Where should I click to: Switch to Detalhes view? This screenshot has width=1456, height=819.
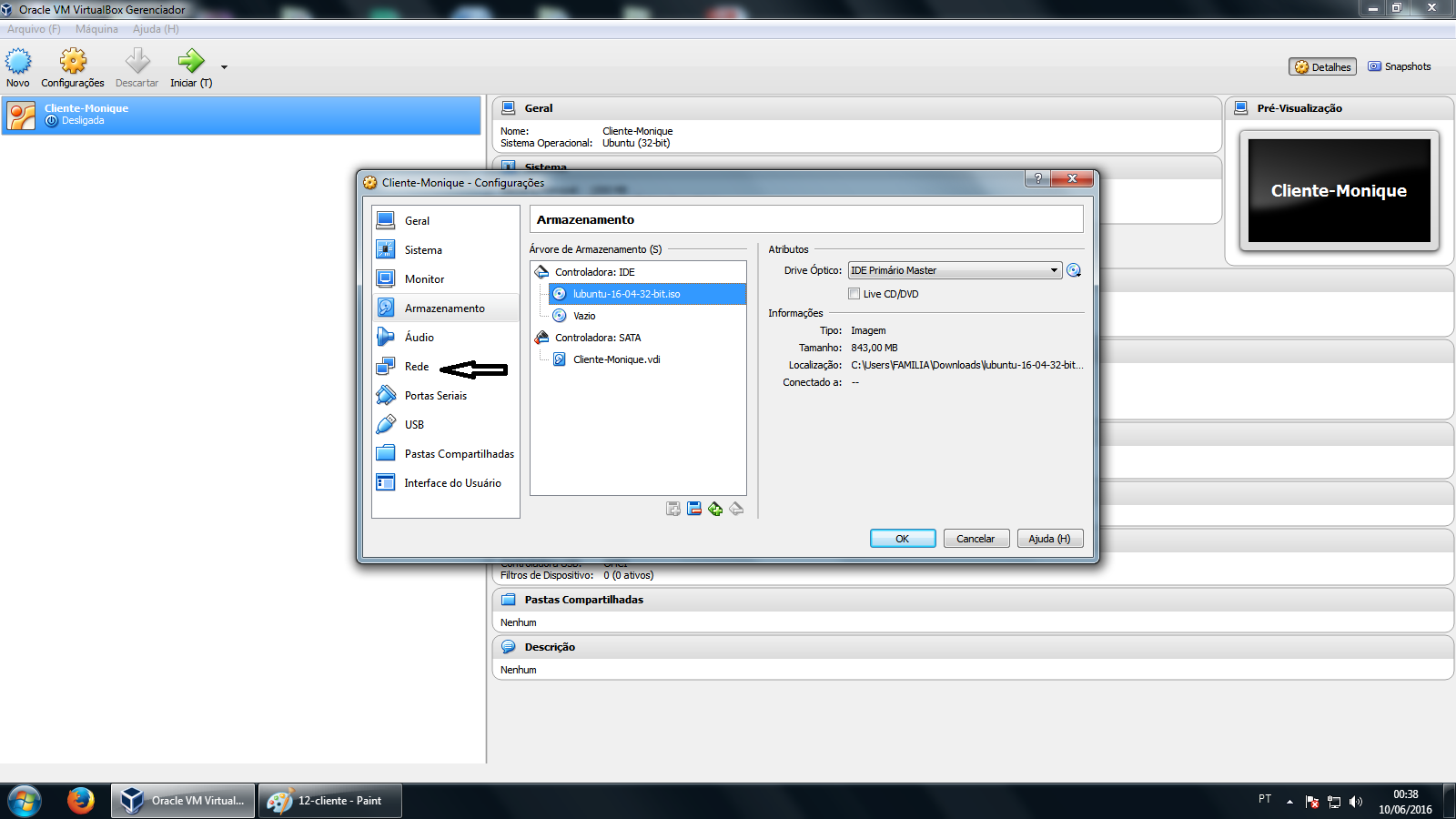tap(1322, 66)
